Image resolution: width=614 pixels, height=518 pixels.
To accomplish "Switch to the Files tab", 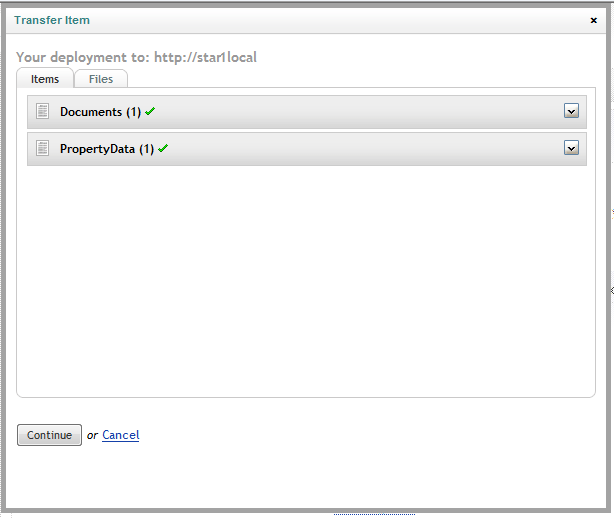I will pyautogui.click(x=101, y=79).
